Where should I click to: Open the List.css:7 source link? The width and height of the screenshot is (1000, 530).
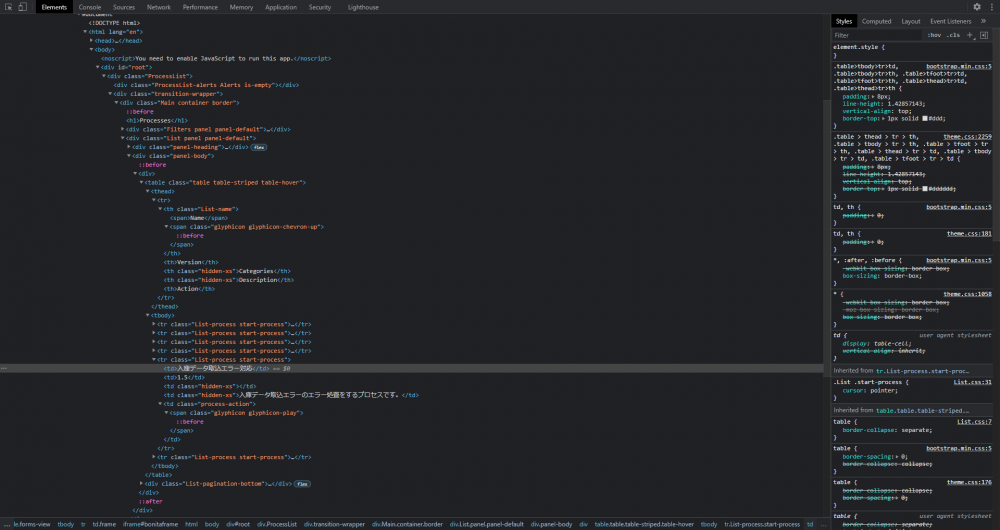[x=974, y=422]
